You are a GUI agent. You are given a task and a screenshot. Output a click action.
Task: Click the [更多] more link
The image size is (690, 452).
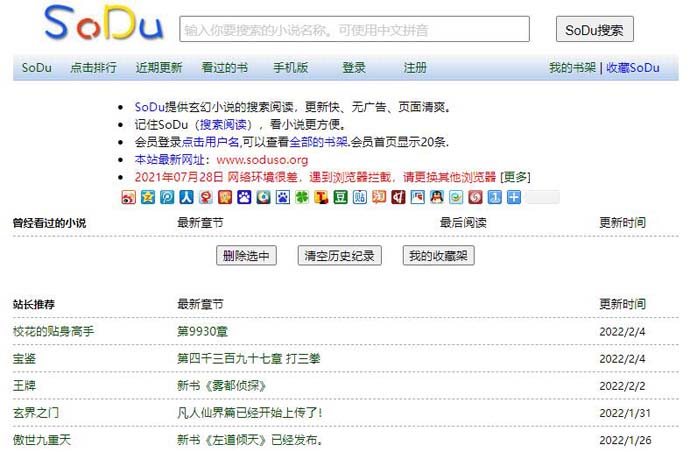tap(515, 177)
